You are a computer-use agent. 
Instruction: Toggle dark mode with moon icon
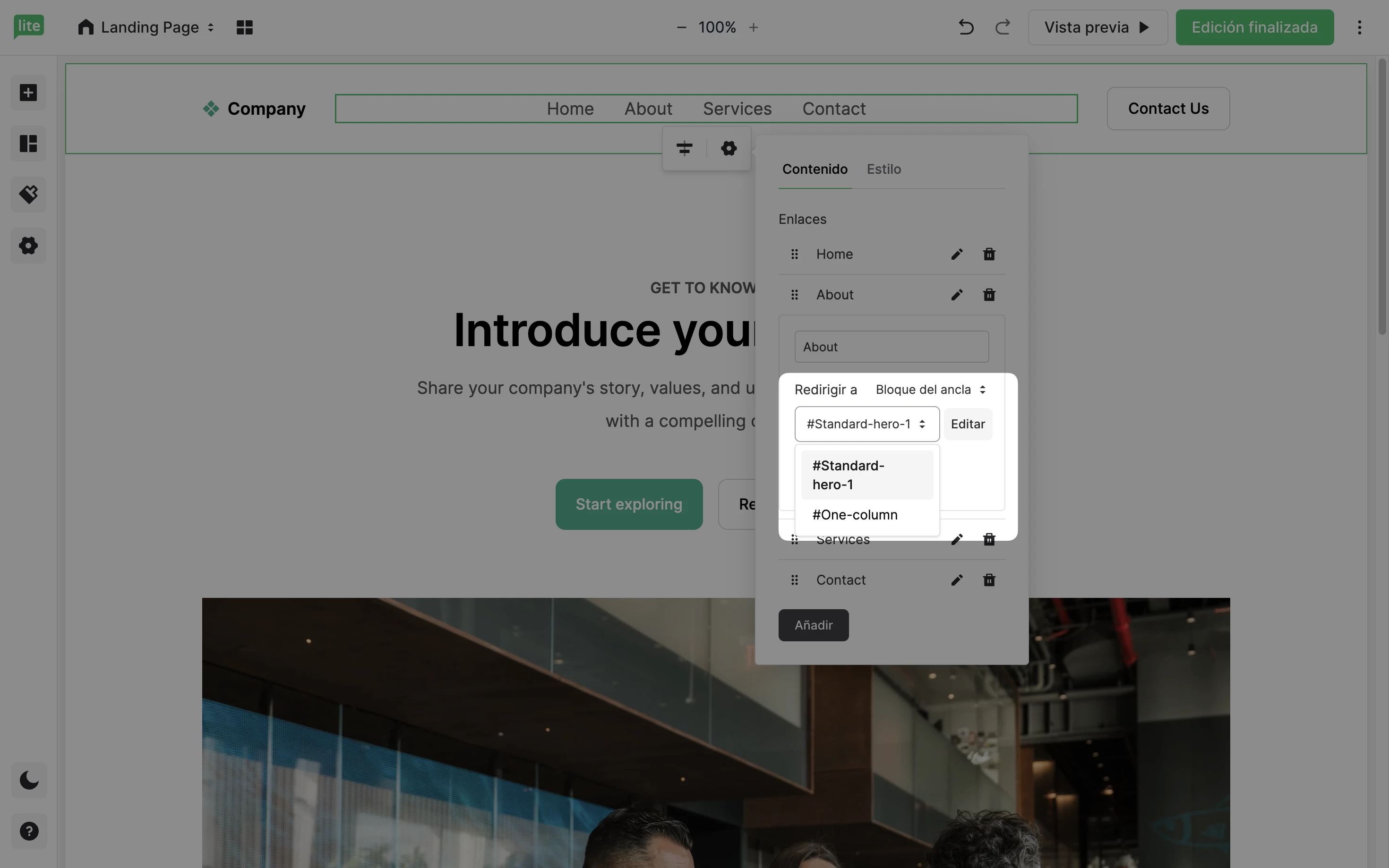(29, 780)
